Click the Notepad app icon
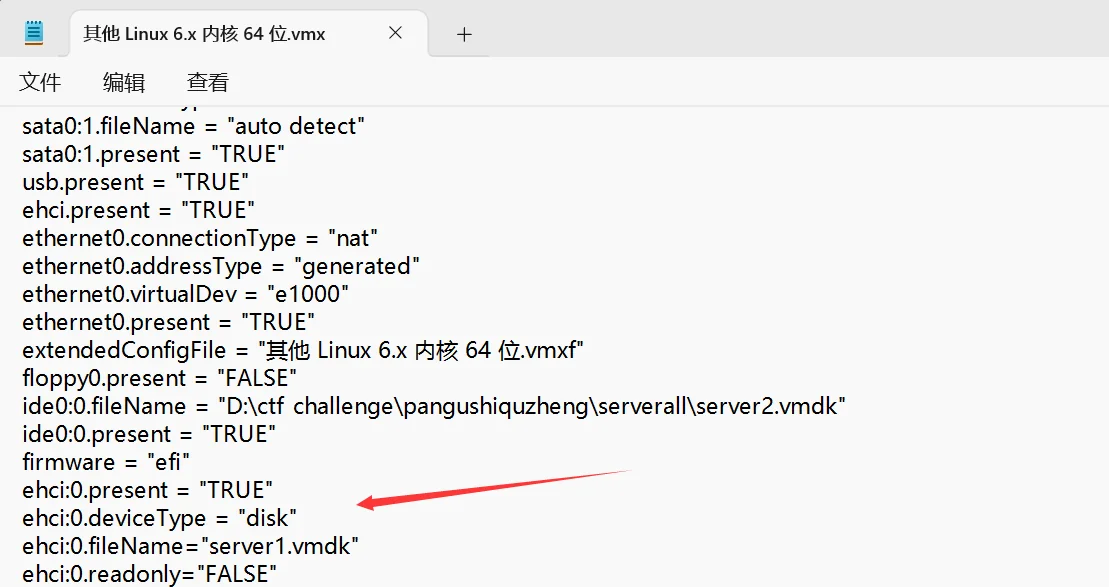 click(x=33, y=33)
